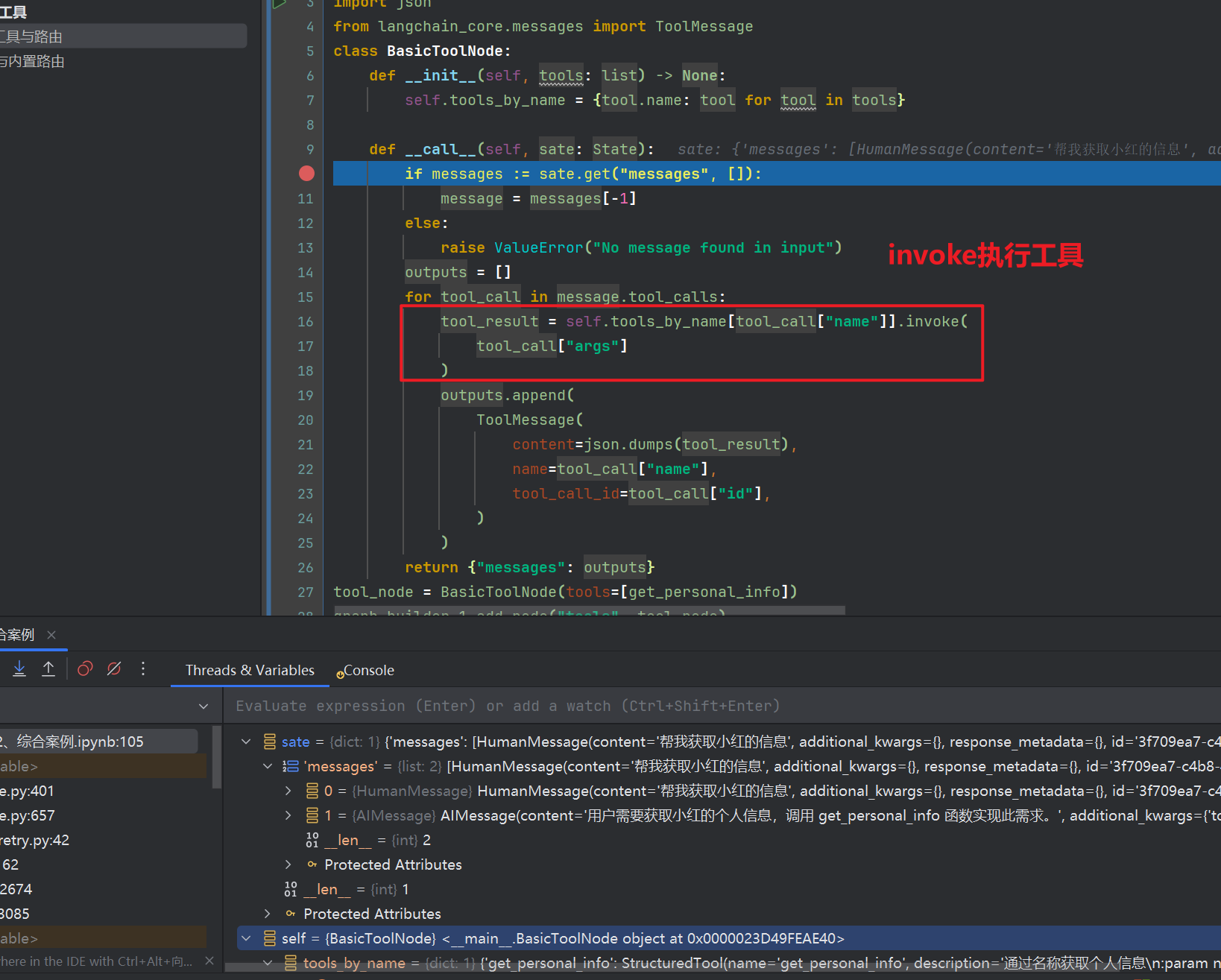
Task: Open the thread selector dropdown chevron
Action: click(203, 706)
